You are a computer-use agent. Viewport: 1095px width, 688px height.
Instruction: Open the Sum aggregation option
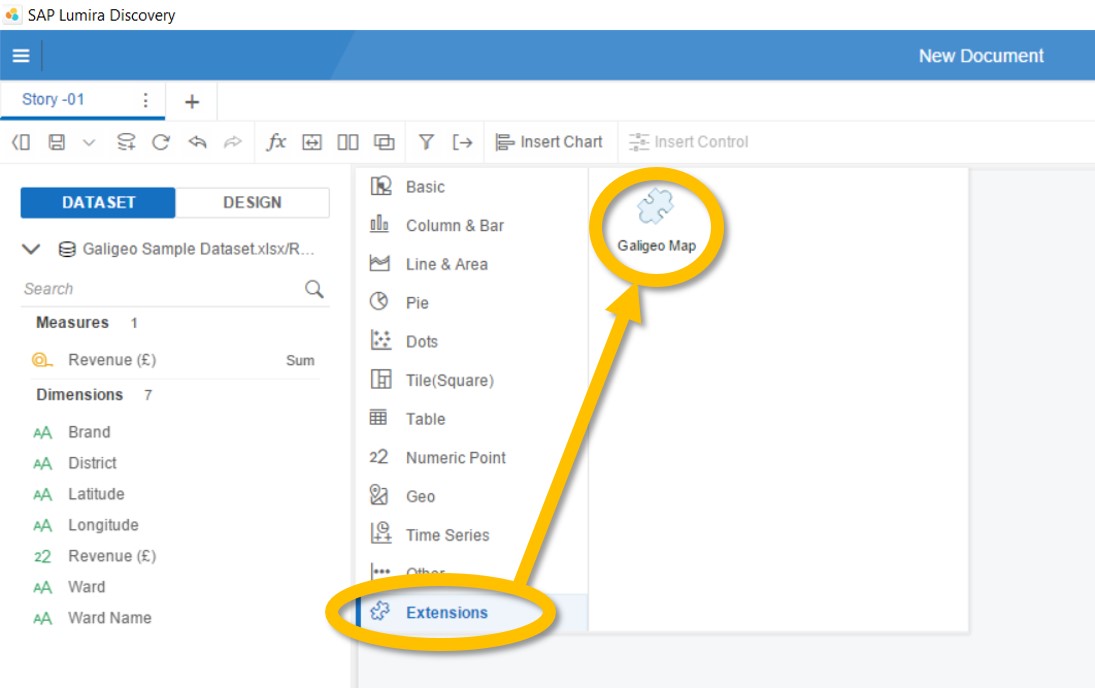[300, 360]
